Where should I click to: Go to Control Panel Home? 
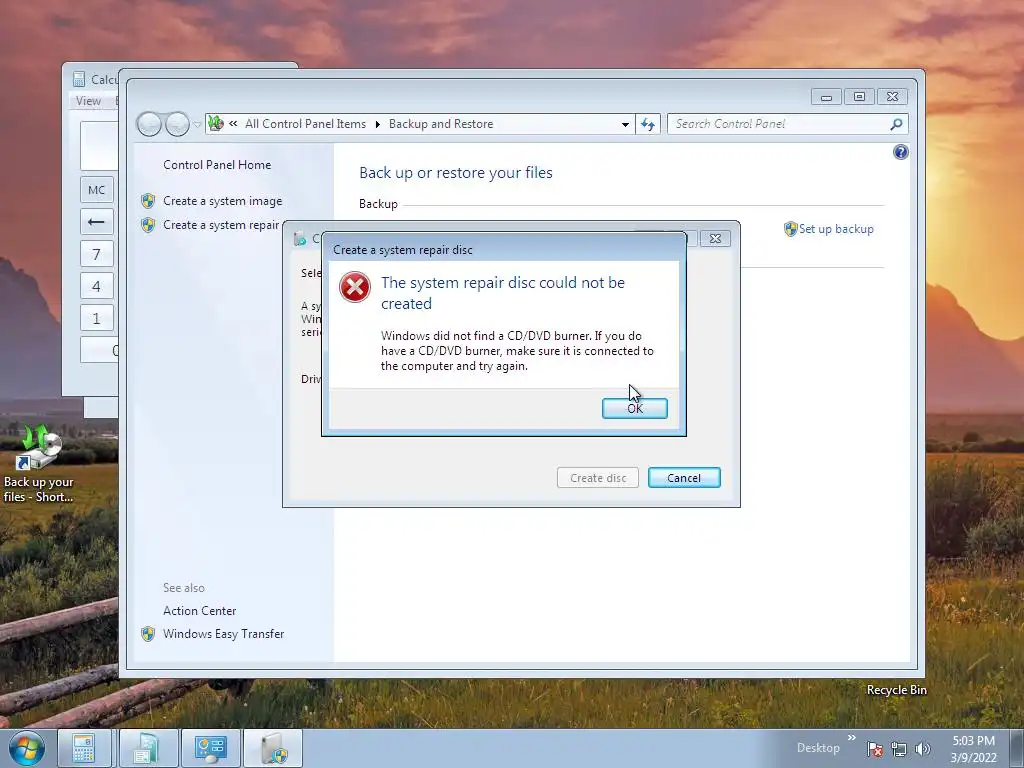(x=217, y=165)
